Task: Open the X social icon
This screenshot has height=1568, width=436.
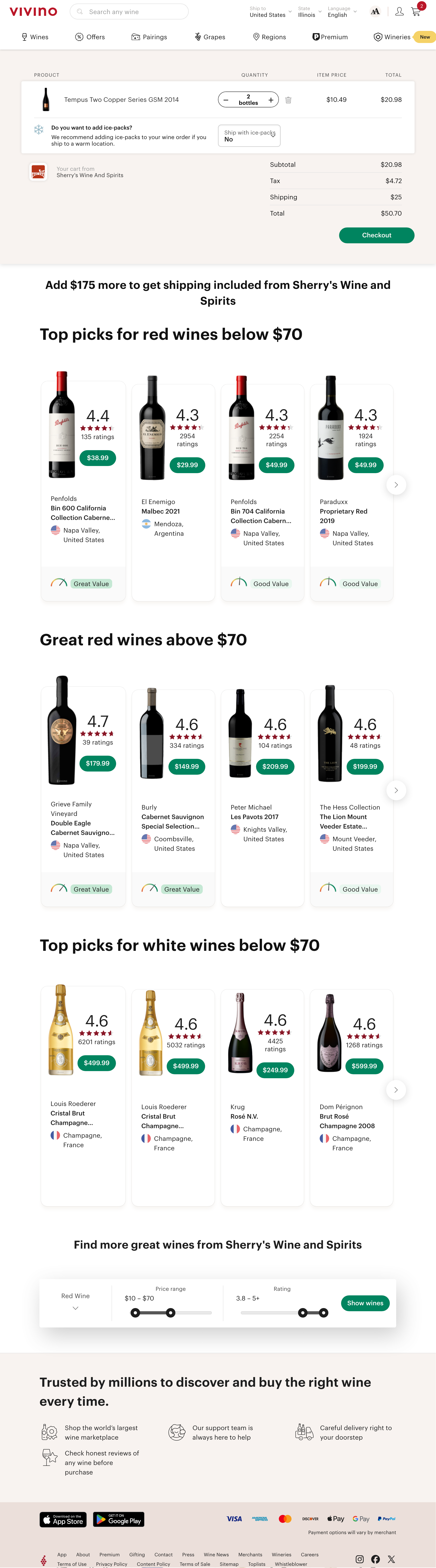Action: click(x=392, y=1559)
